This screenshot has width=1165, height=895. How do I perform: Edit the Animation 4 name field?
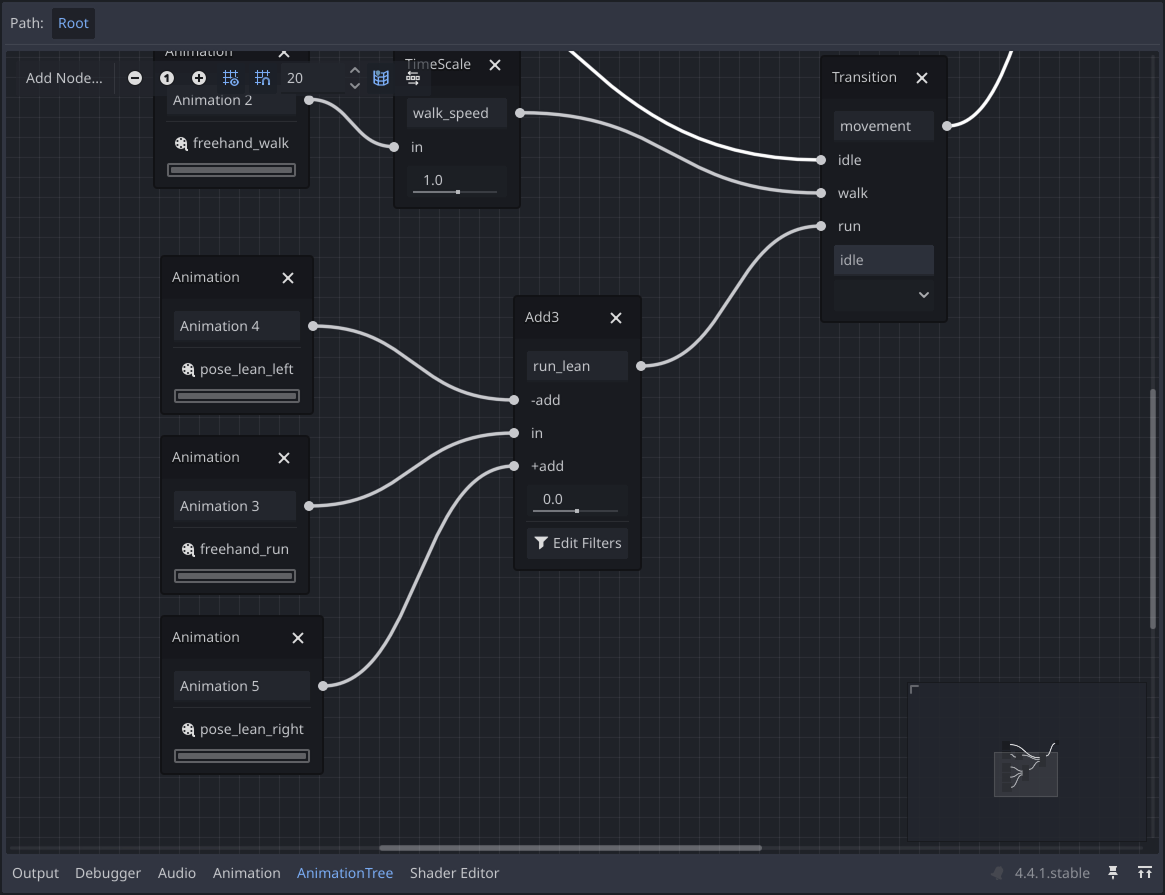[x=237, y=326]
